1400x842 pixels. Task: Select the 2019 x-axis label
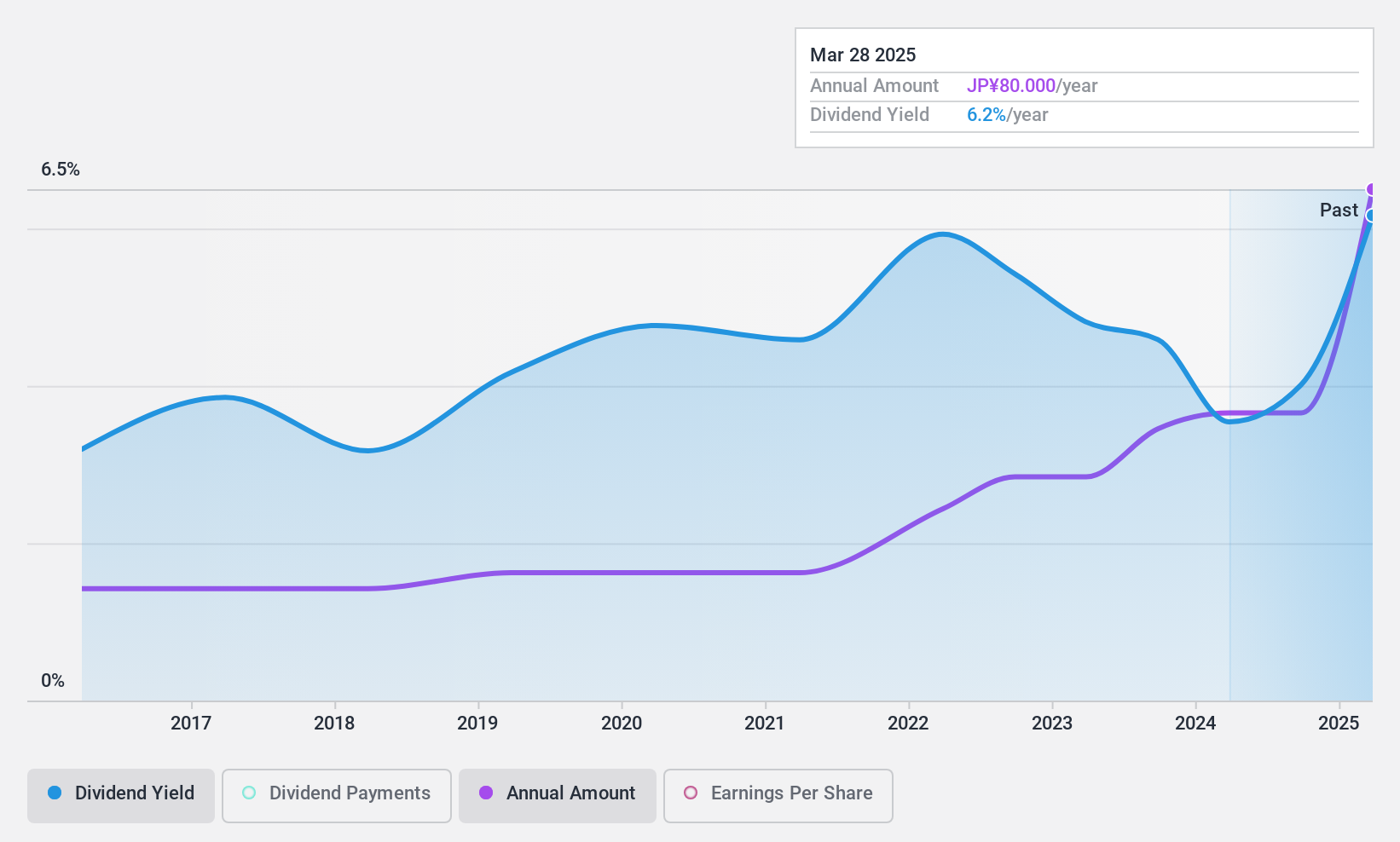(477, 724)
